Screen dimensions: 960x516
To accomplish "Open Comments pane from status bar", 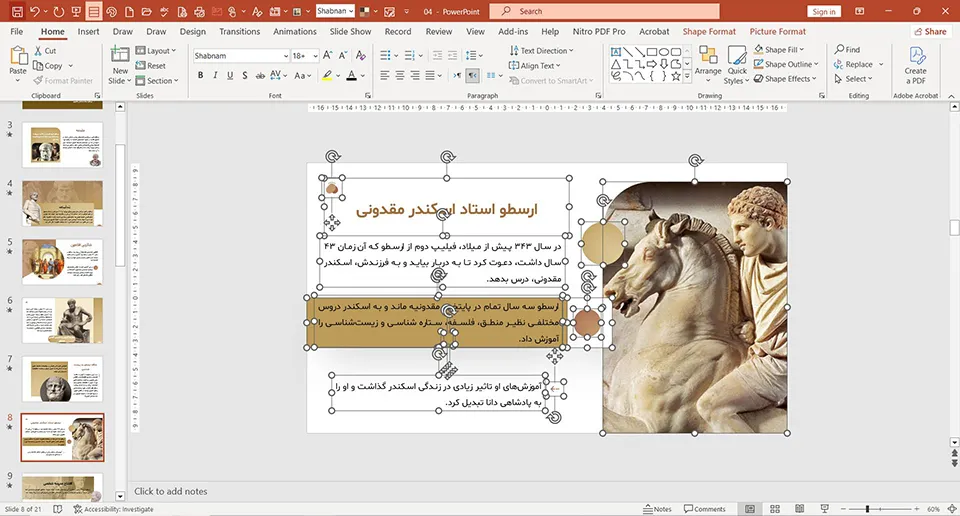I will point(705,509).
